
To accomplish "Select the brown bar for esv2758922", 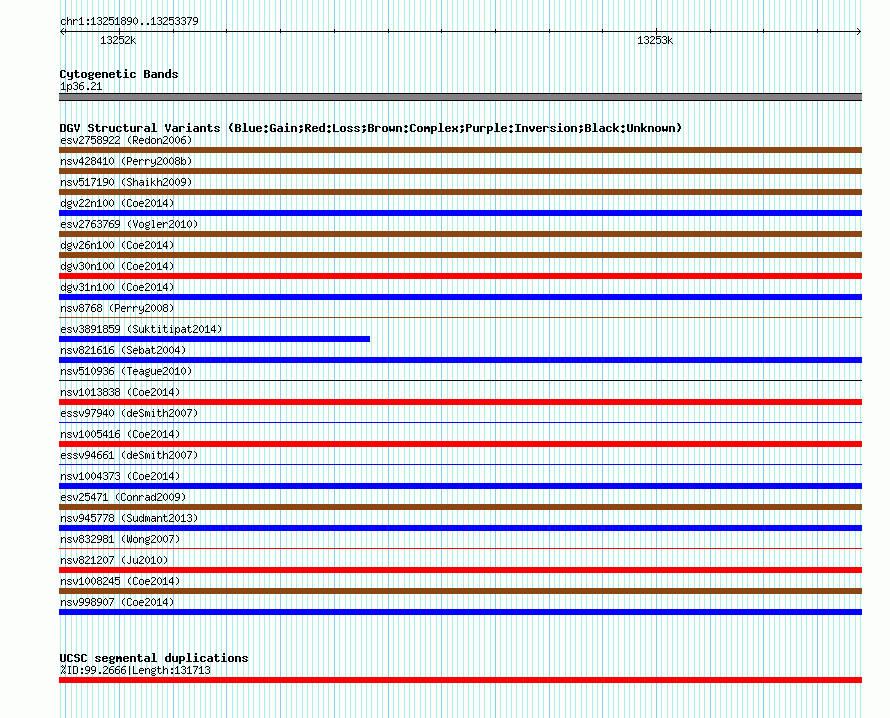I will (460, 150).
